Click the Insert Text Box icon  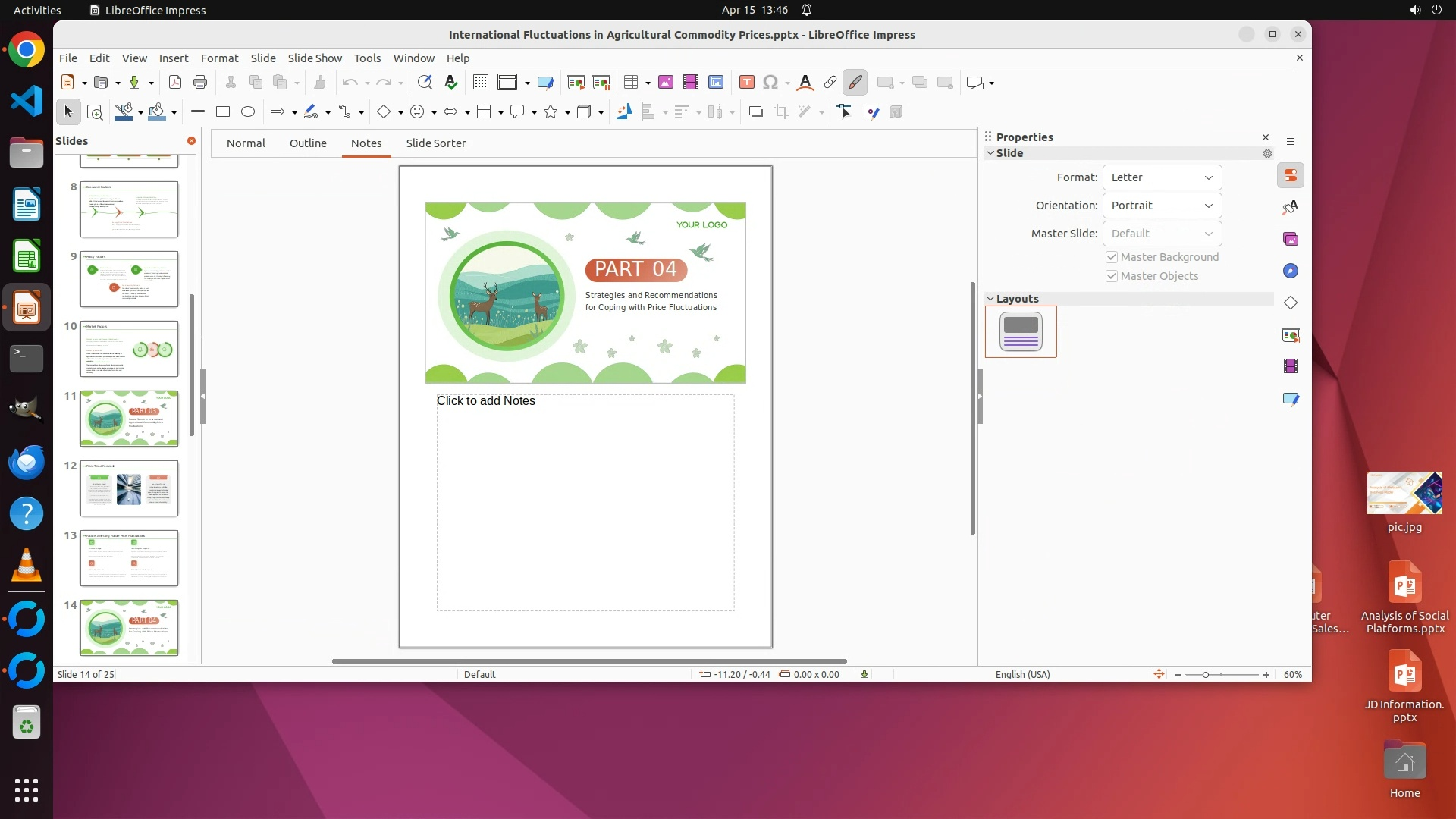(x=746, y=83)
